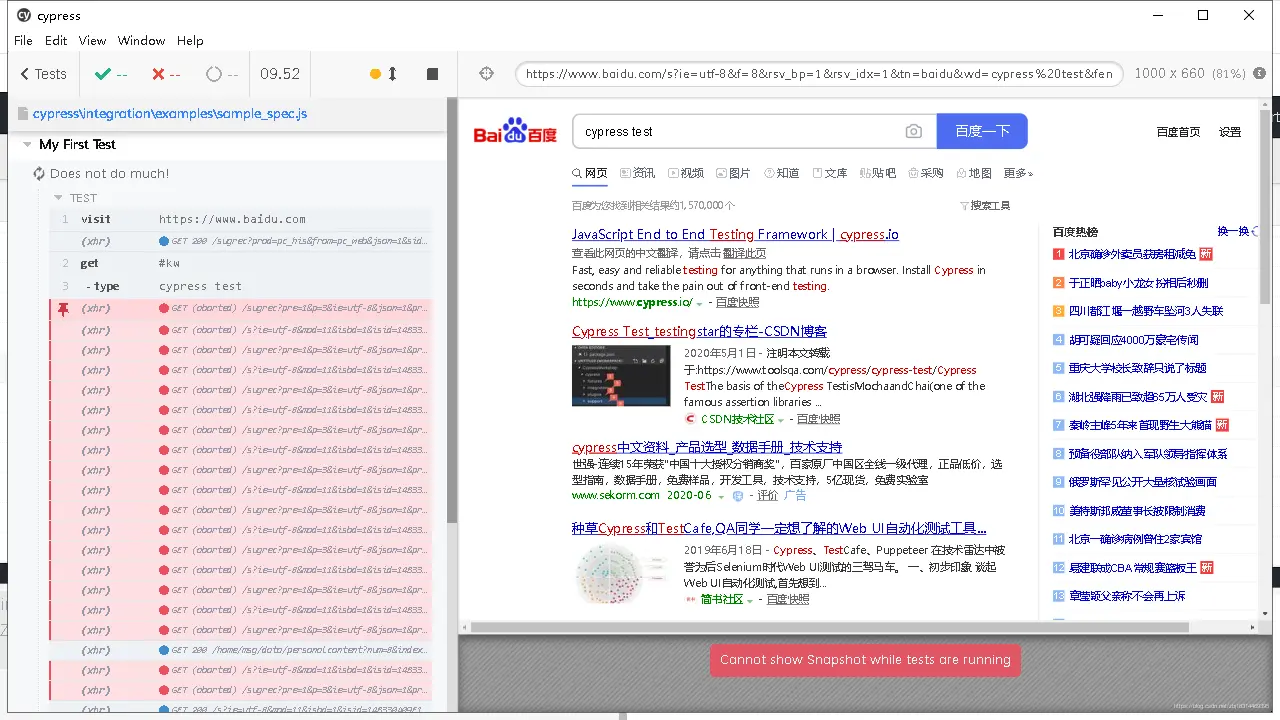
Task: Open the cypress.io testing framework result link
Action: tap(736, 234)
